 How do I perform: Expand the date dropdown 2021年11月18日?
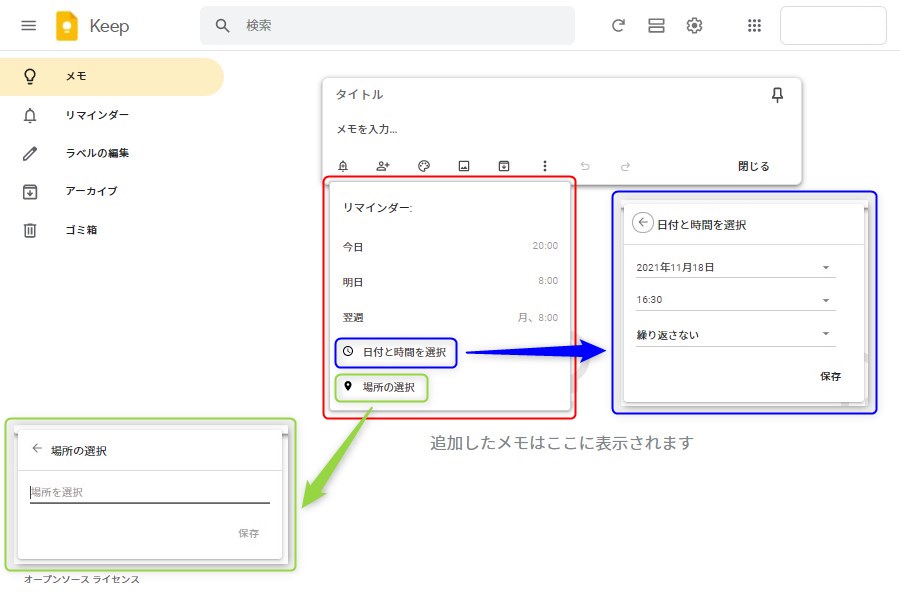click(x=735, y=267)
